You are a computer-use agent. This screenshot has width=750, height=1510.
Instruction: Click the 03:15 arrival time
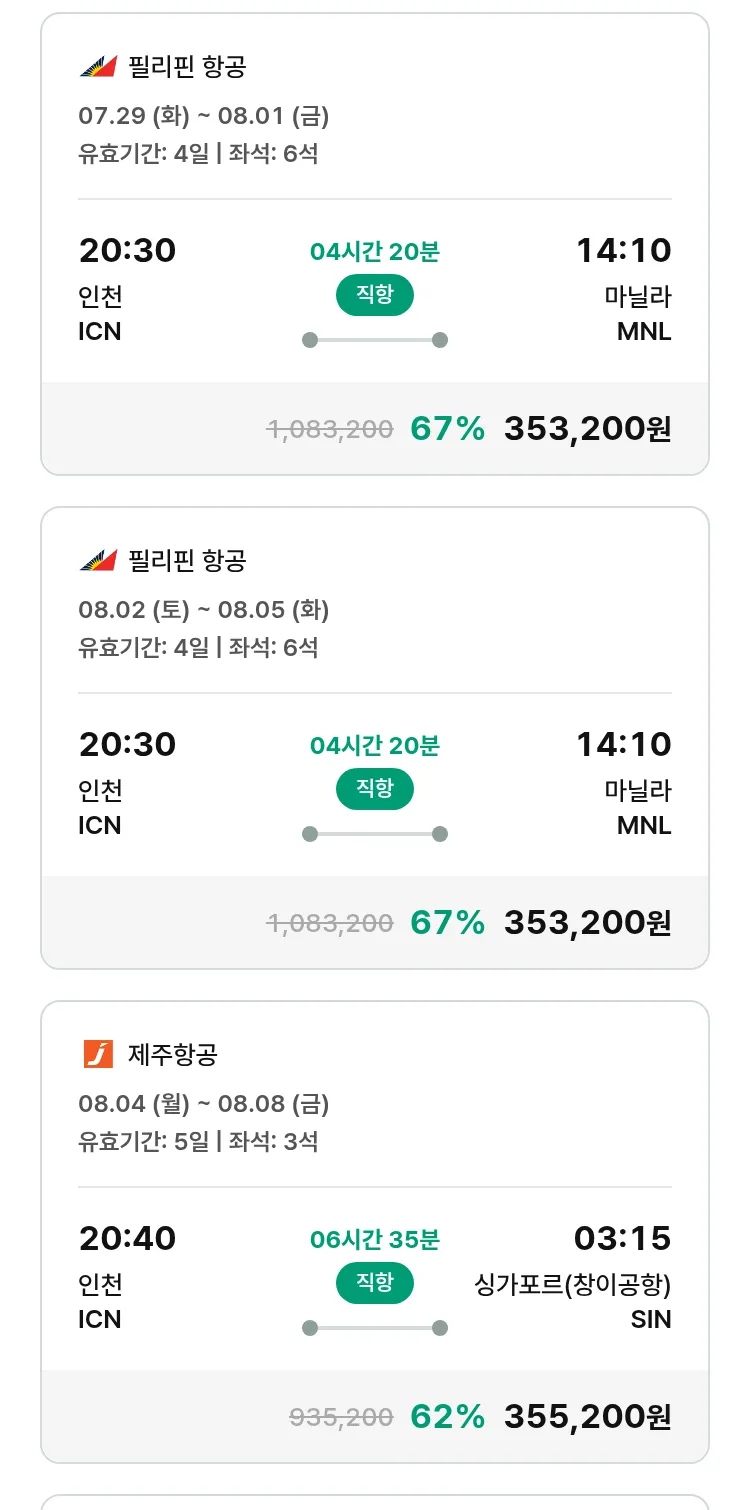pyautogui.click(x=622, y=1239)
